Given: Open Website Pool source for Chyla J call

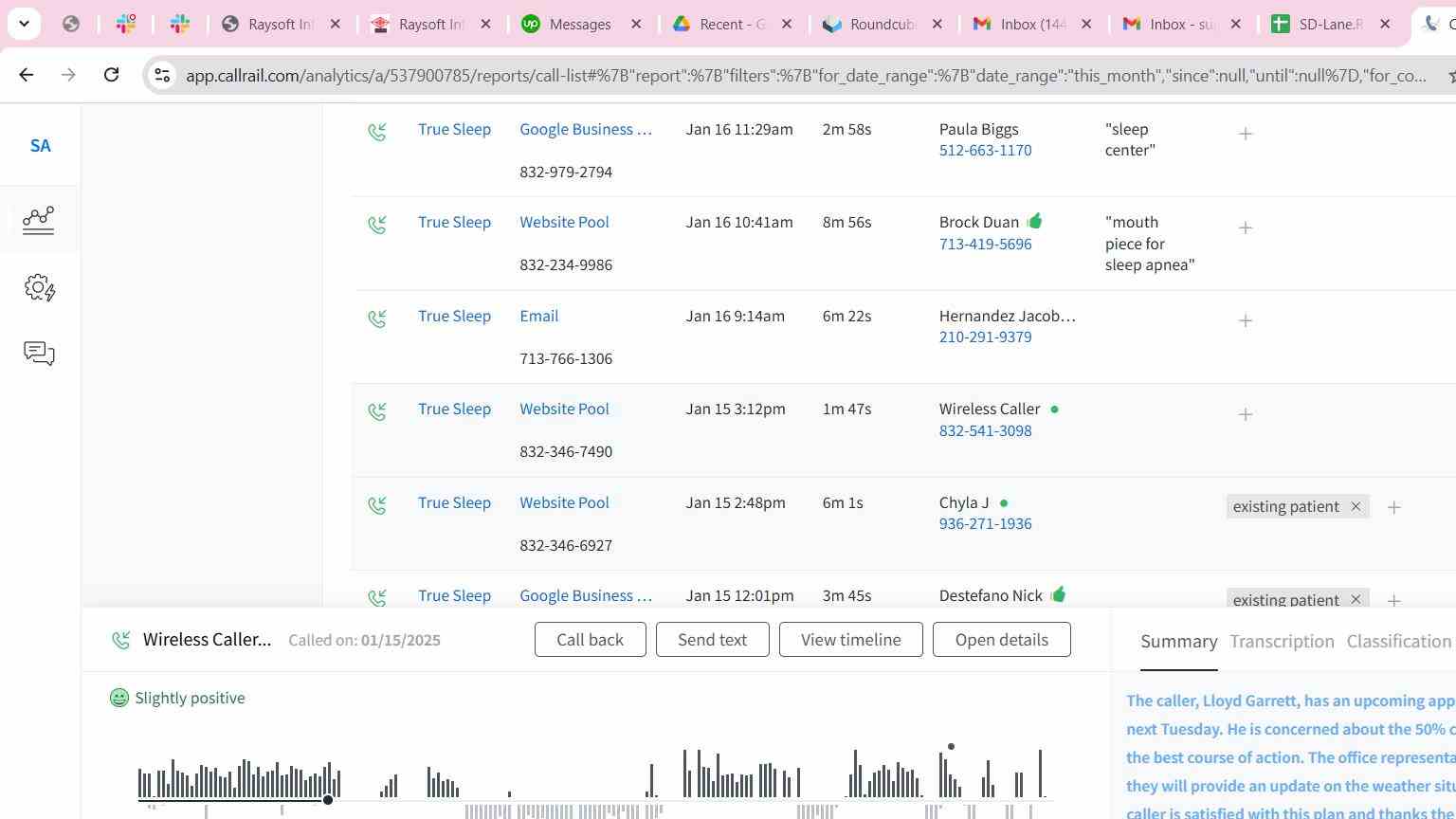Looking at the screenshot, I should point(564,502).
